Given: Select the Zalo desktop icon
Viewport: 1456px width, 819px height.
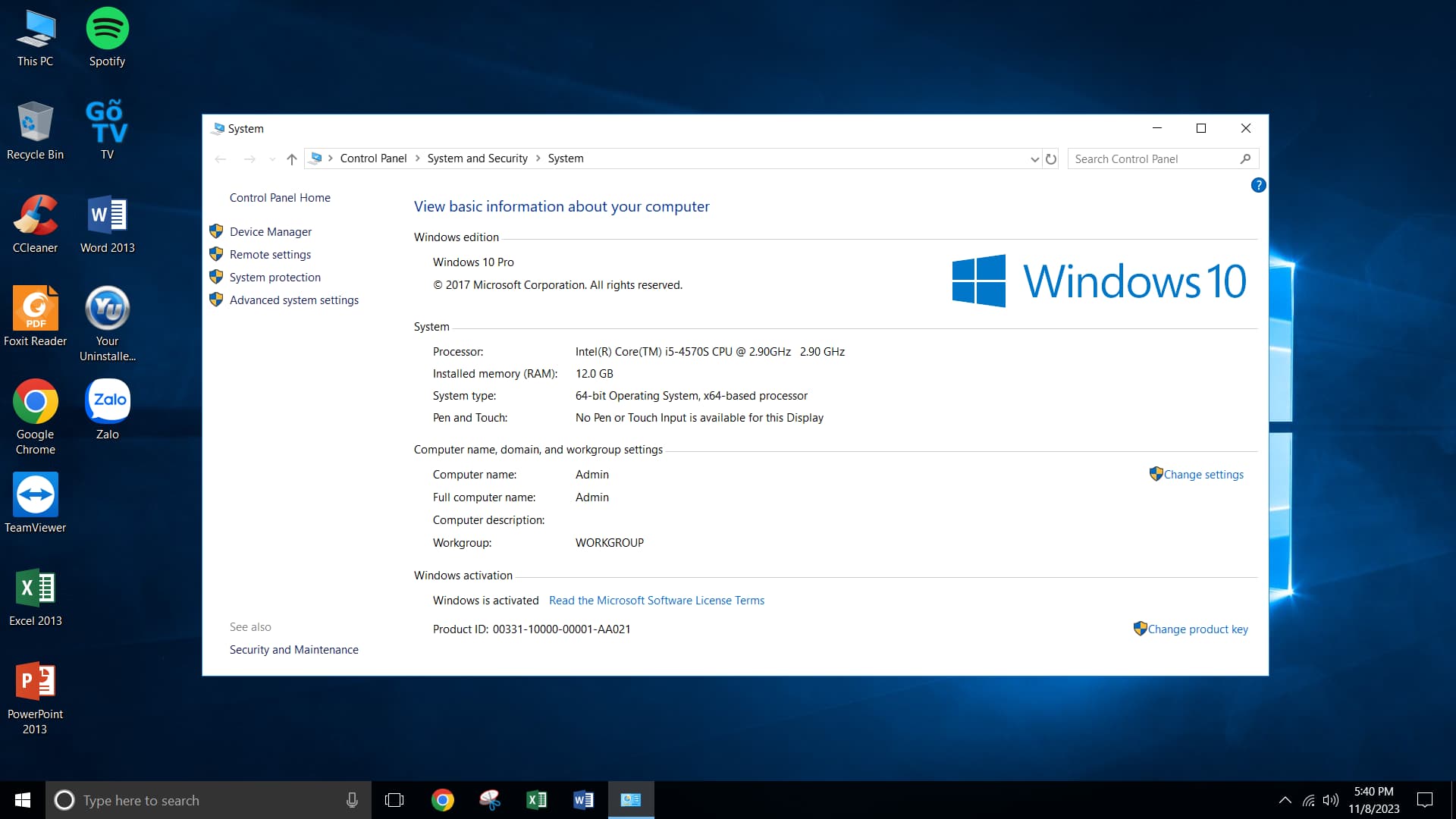Looking at the screenshot, I should pos(107,410).
